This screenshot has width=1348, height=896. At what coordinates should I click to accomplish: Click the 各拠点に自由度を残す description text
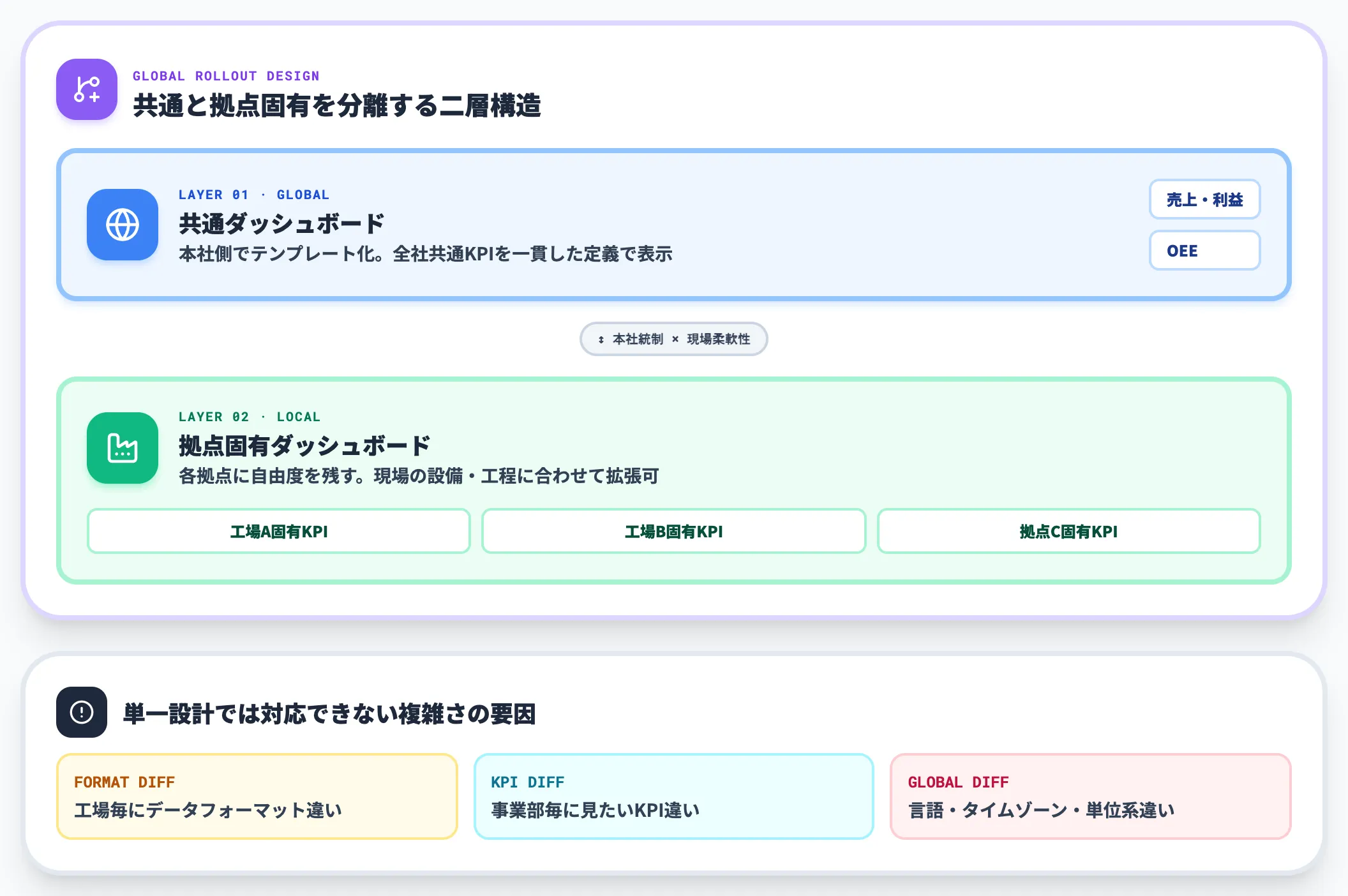(419, 476)
